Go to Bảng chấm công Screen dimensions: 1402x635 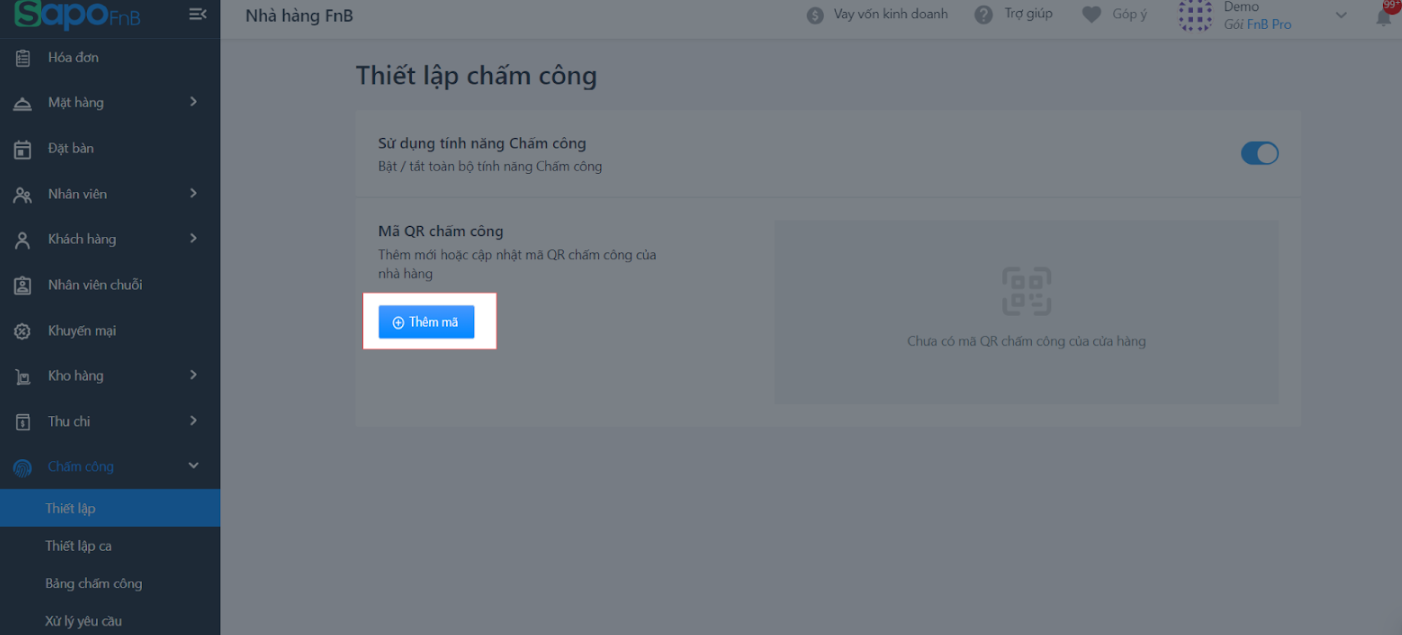[x=94, y=583]
